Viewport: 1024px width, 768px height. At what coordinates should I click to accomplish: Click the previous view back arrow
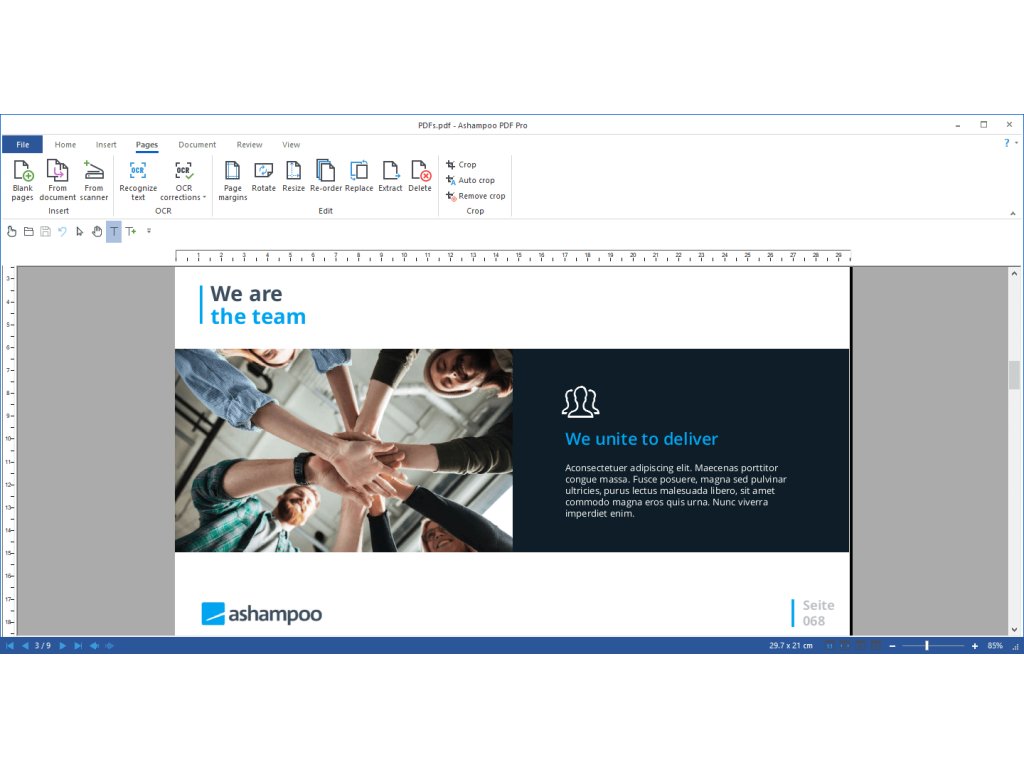tap(95, 645)
